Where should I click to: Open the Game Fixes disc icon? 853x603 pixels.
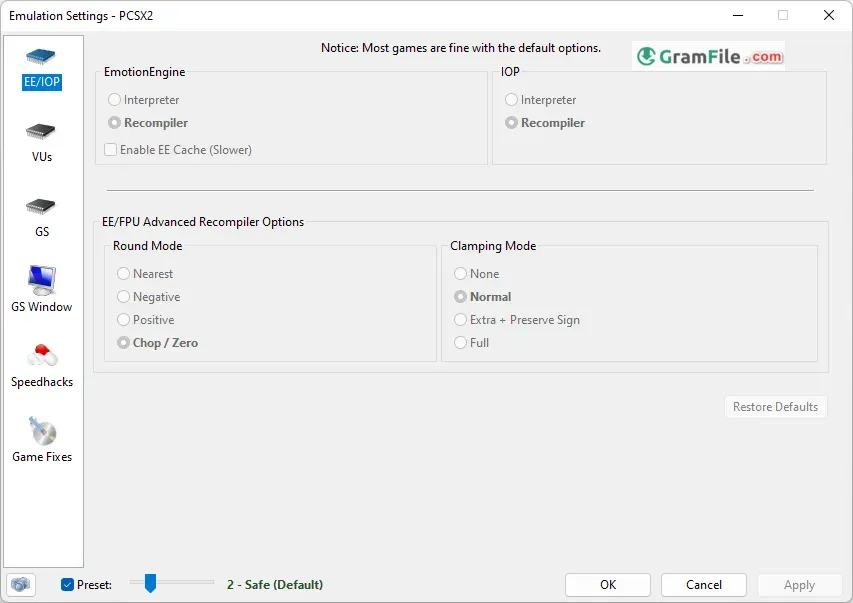[42, 431]
